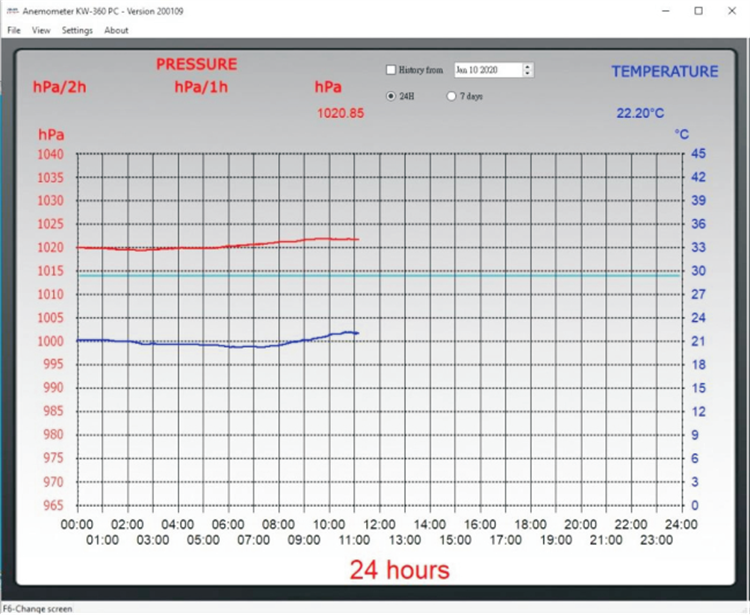Open the File menu
Viewport: 750px width, 615px height.
pyautogui.click(x=13, y=30)
